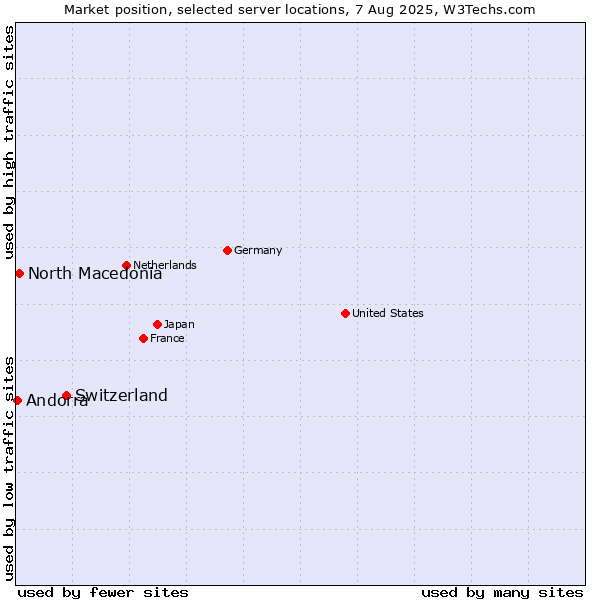Click the 'Andorra' label text
Image resolution: width=600 pixels, height=600 pixels.
[x=57, y=400]
